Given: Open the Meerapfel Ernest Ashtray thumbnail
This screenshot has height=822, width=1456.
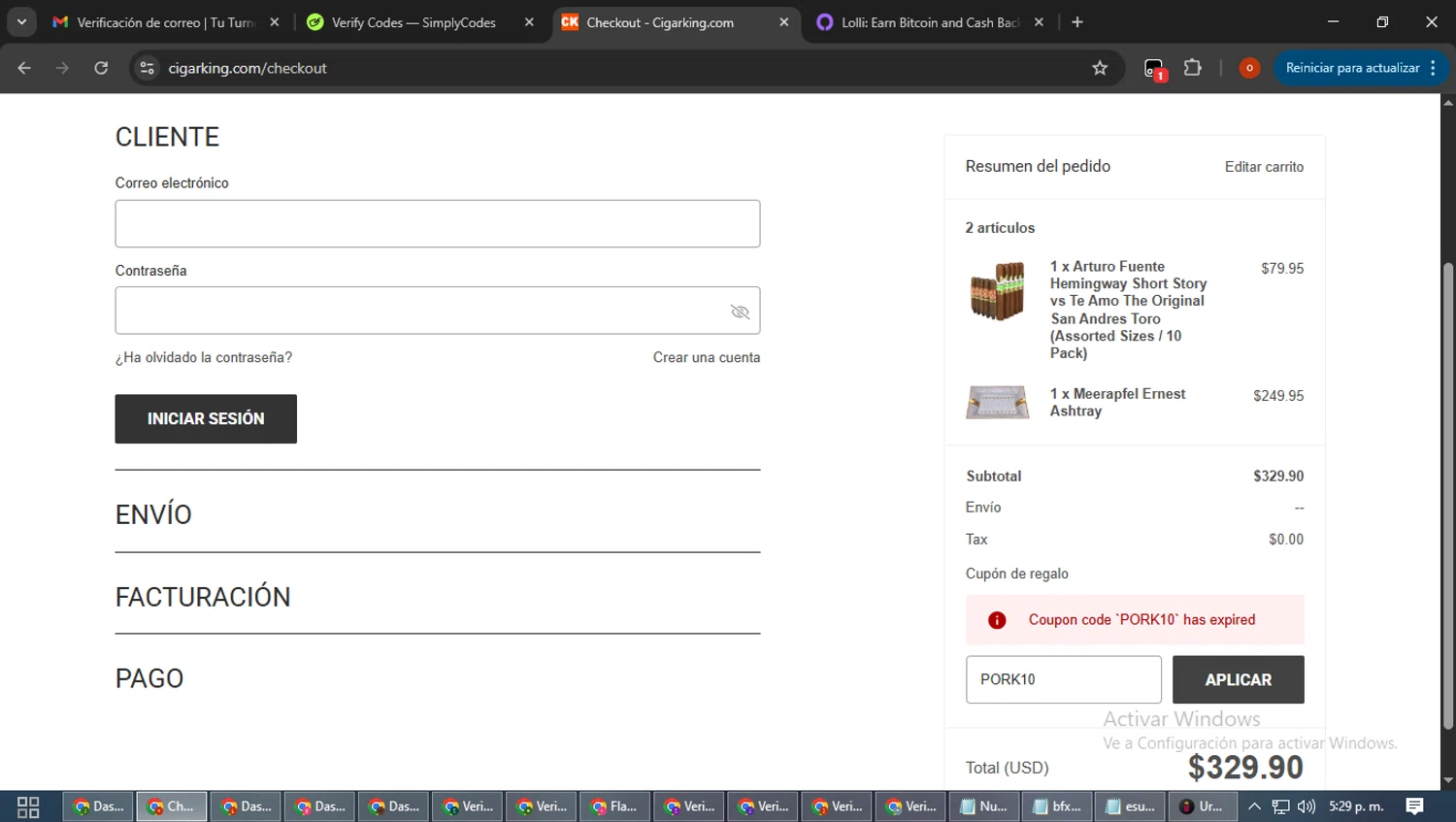Looking at the screenshot, I should 998,402.
